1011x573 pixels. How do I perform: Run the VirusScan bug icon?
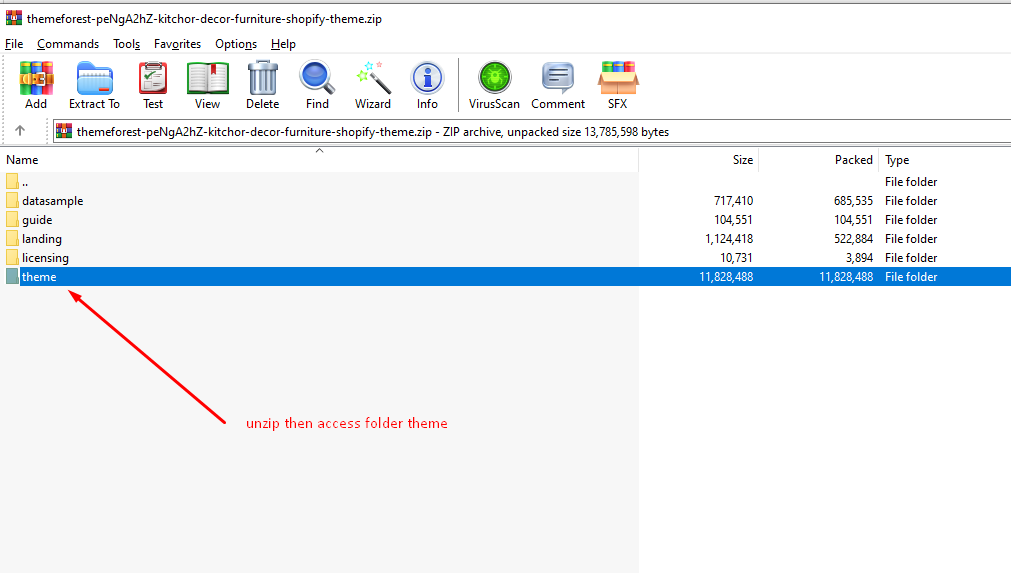[x=495, y=78]
